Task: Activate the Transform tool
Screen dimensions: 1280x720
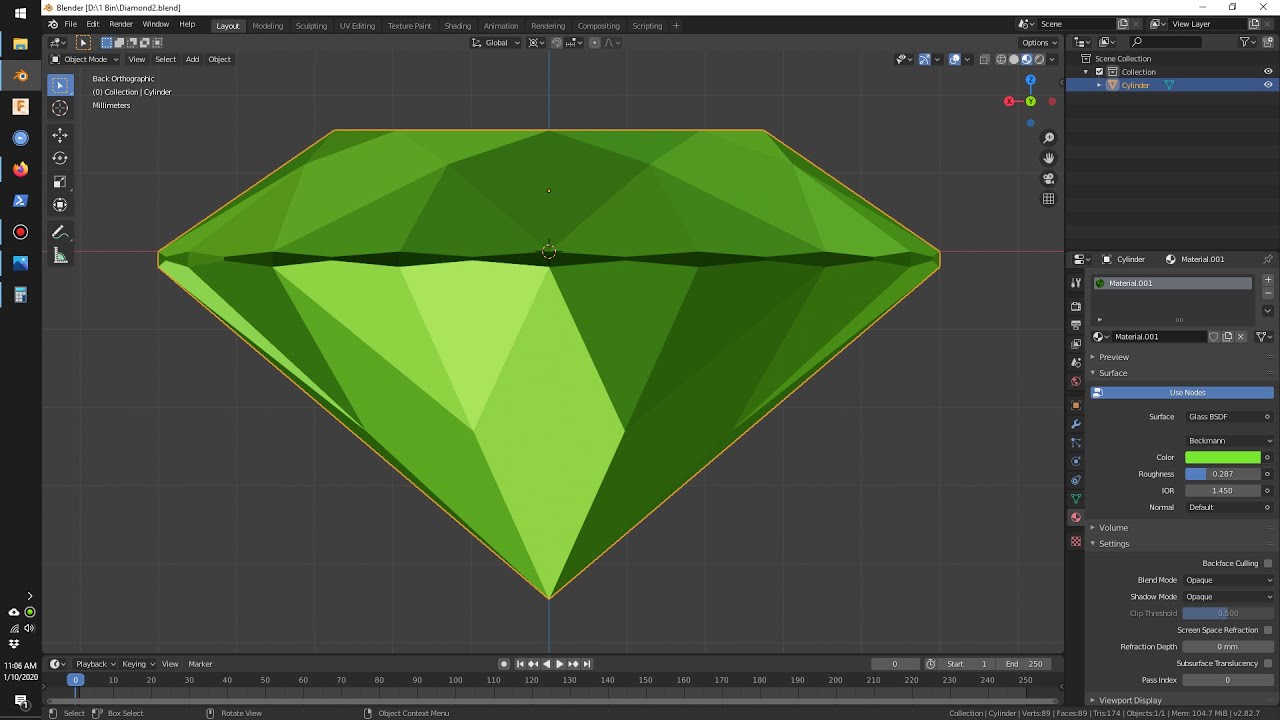Action: pos(60,205)
